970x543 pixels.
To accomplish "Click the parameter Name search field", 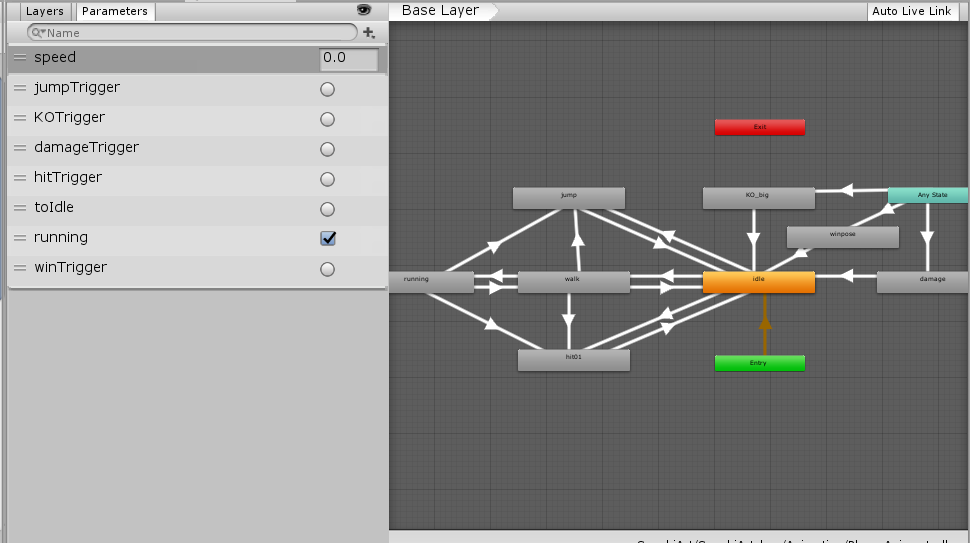I will tap(195, 33).
